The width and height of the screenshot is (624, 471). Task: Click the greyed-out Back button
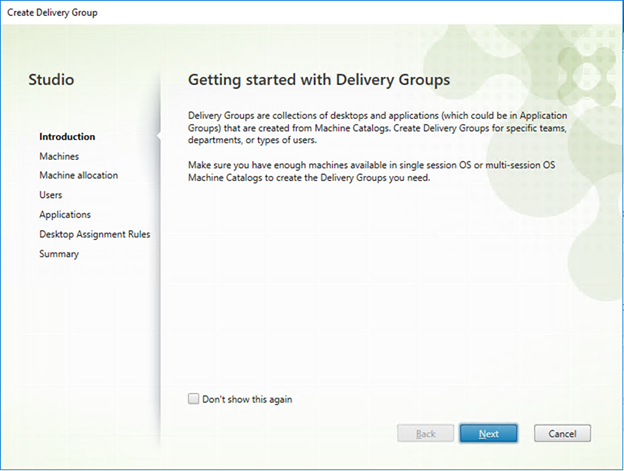(425, 433)
